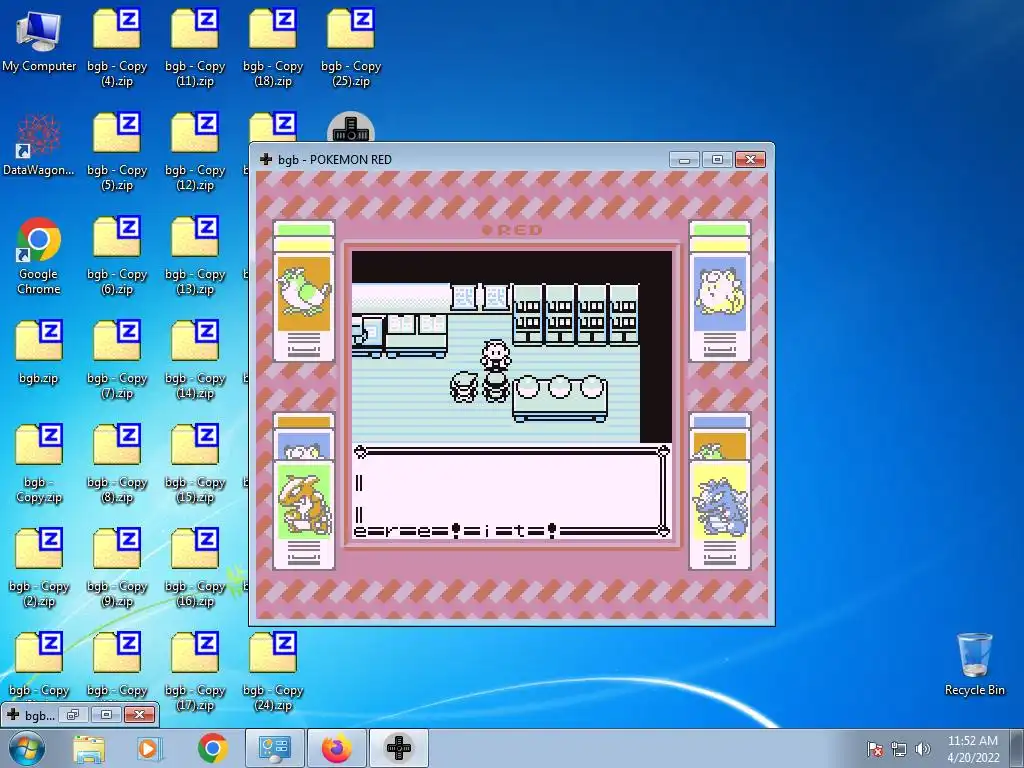Select bgb - Copy (7).zip file

pyautogui.click(x=117, y=359)
